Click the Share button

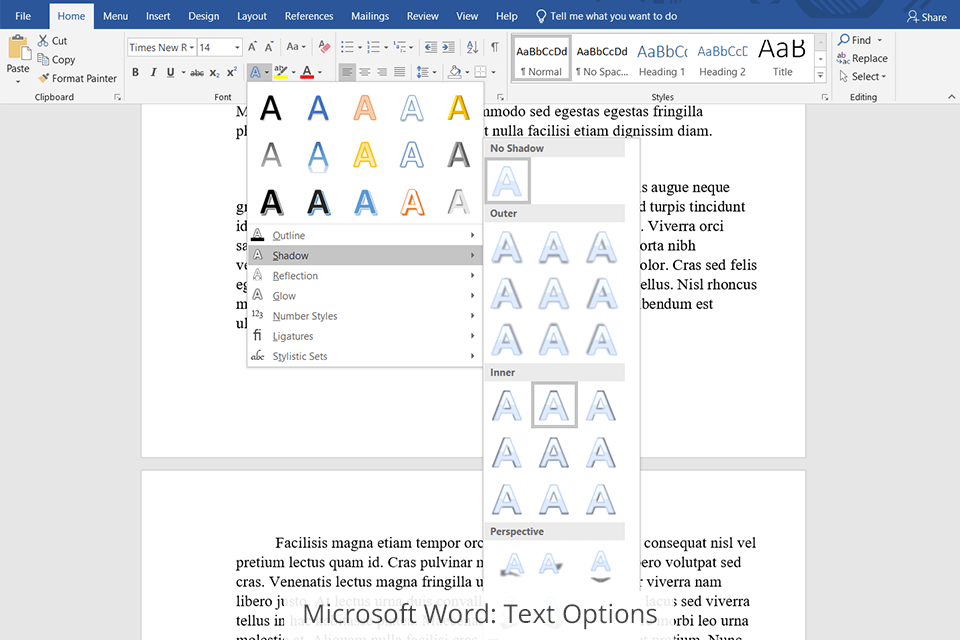[x=926, y=17]
